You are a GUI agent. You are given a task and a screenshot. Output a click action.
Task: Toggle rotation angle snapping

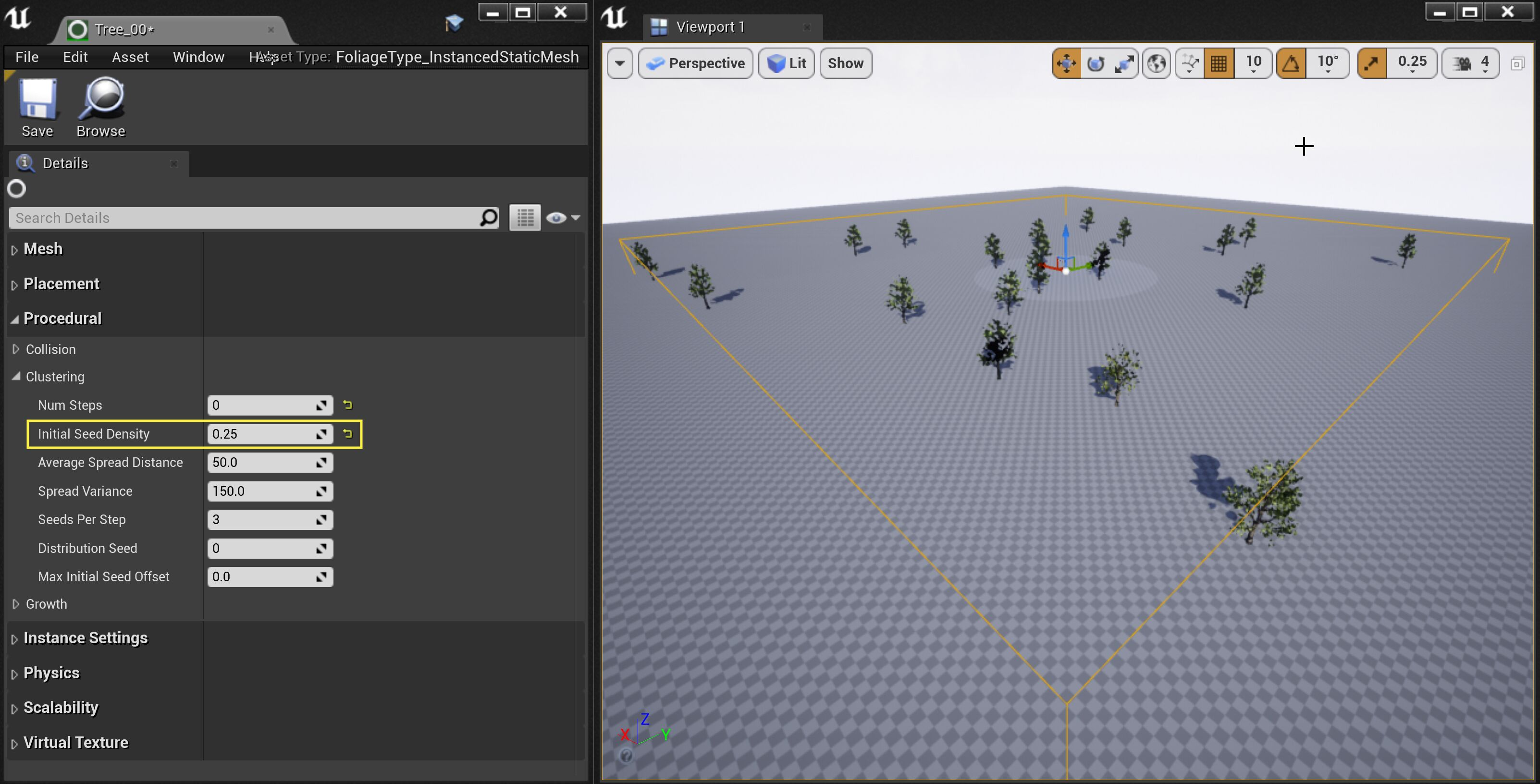pos(1291,63)
